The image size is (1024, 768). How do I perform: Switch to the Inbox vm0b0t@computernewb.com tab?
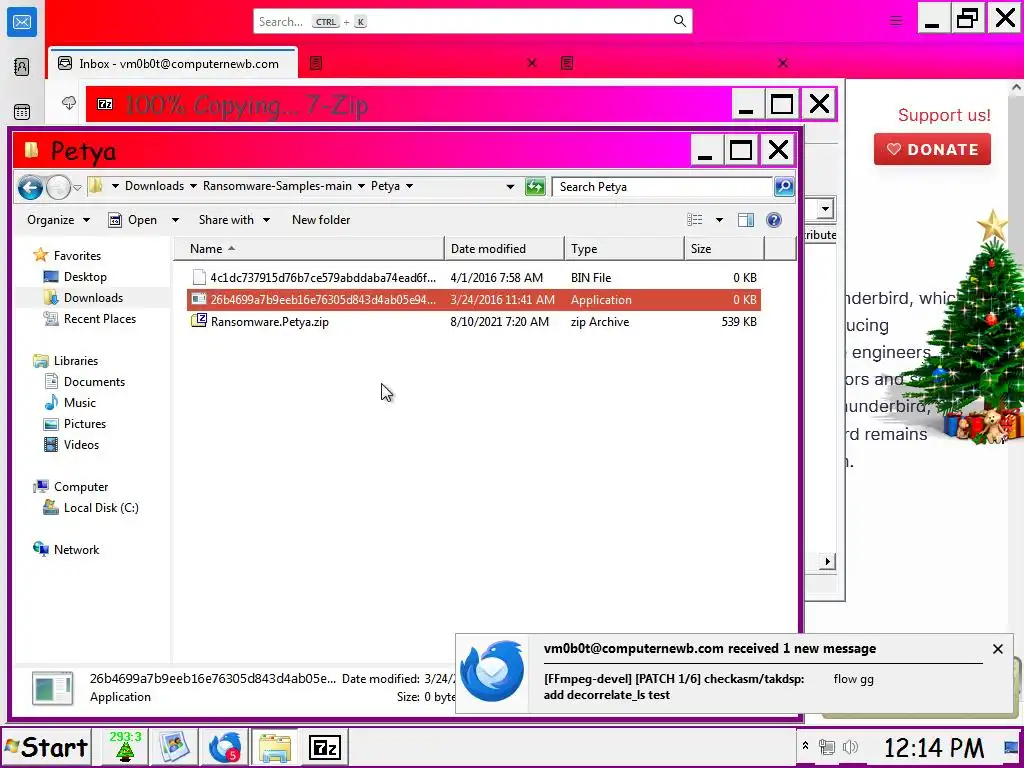(172, 64)
